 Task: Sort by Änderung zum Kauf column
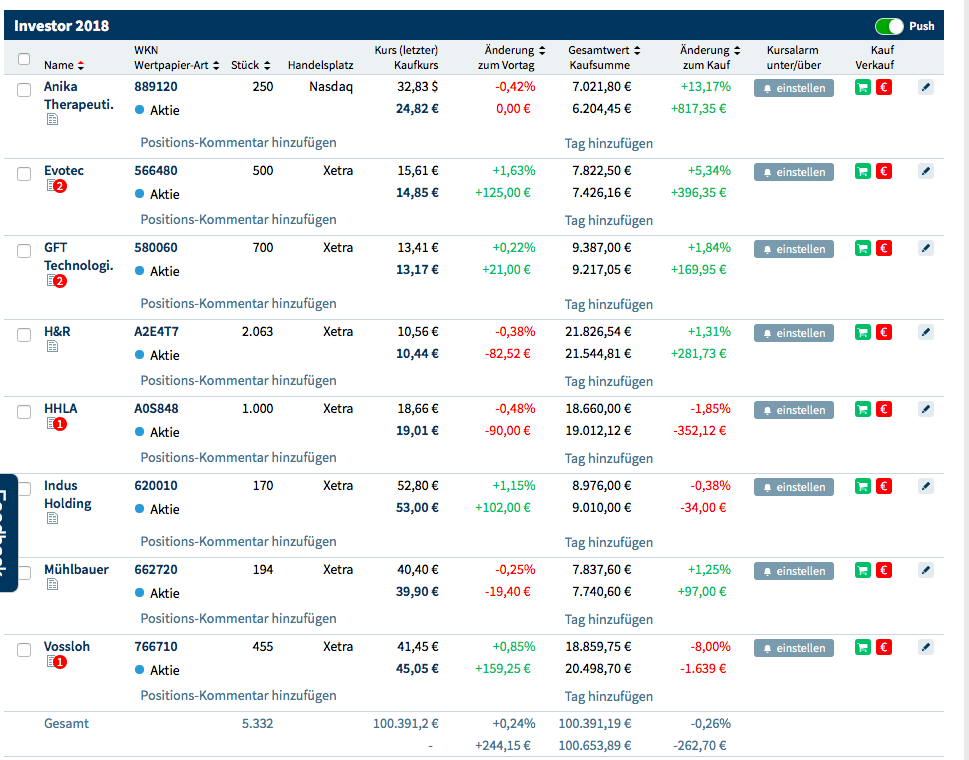(737, 51)
